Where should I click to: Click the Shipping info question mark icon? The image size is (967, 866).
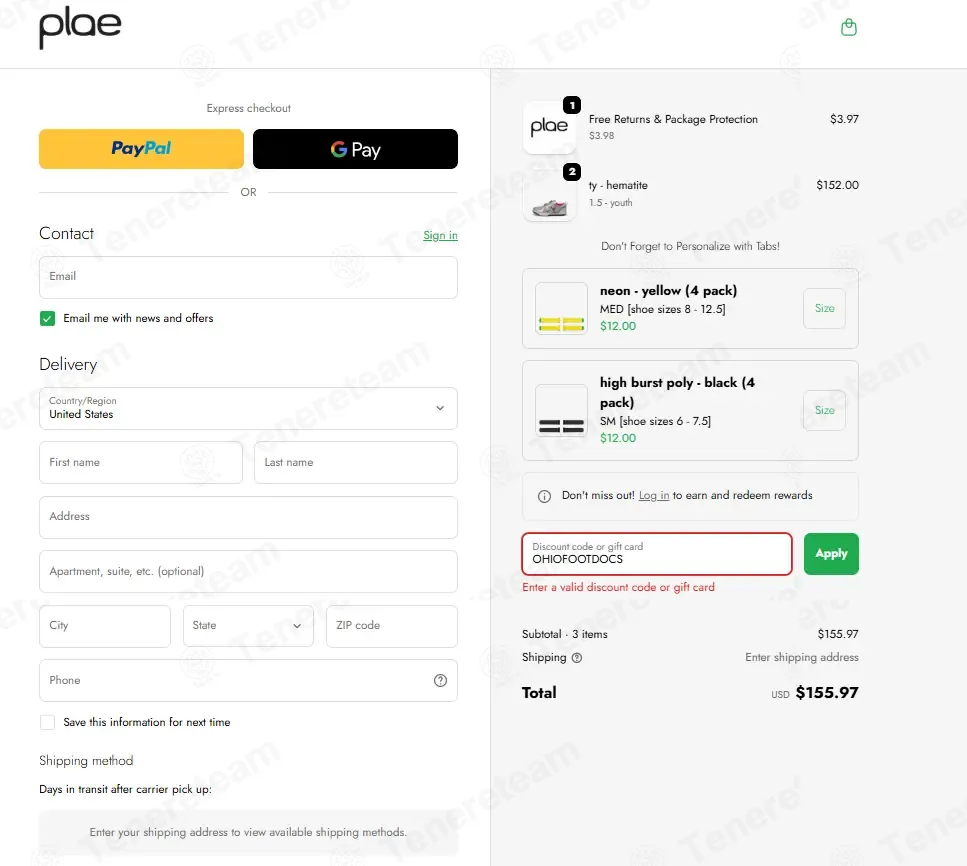(577, 658)
